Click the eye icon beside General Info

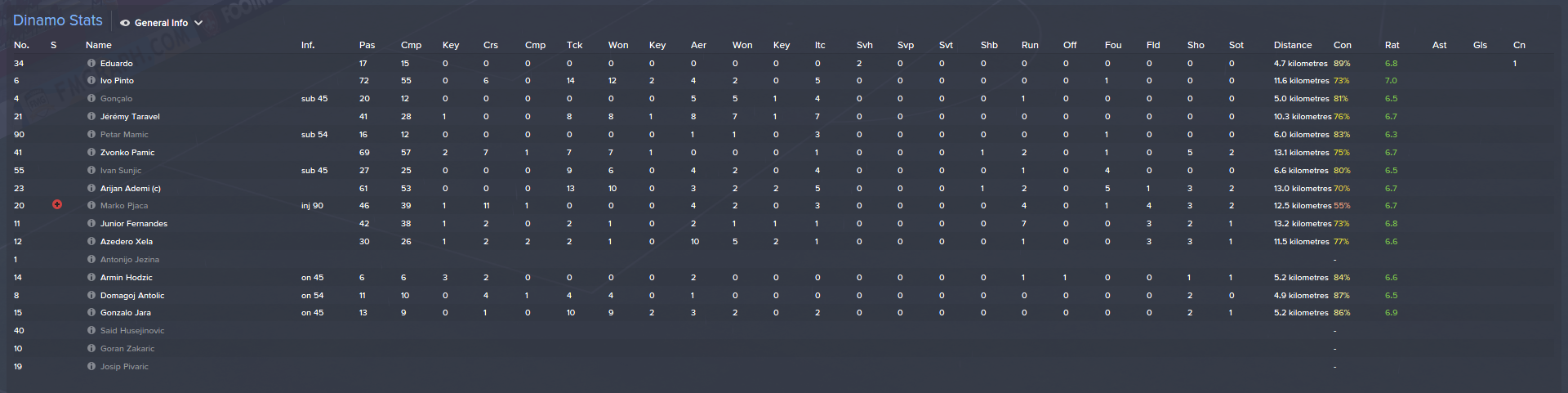[125, 24]
